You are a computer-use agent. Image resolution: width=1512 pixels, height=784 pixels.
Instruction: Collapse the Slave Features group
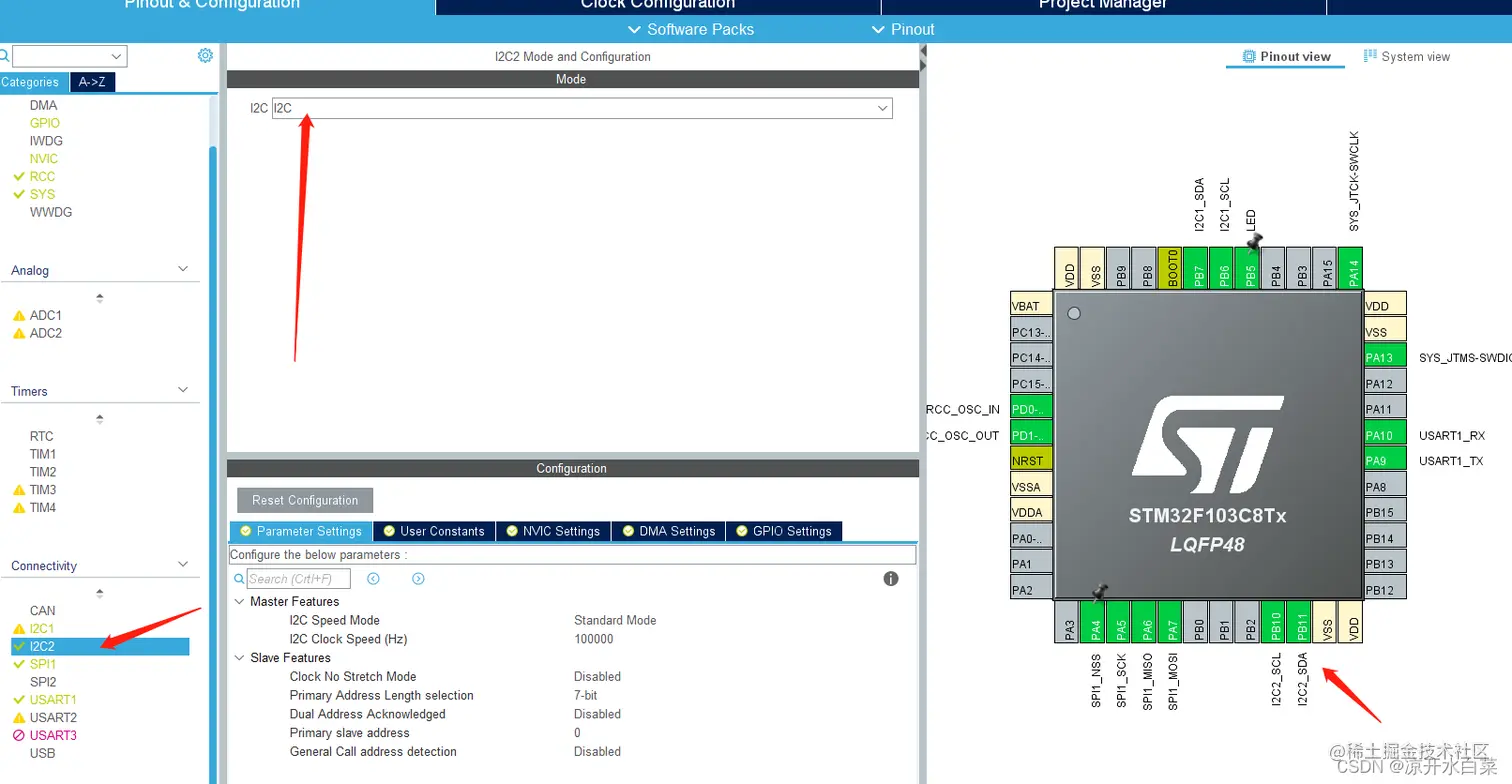point(239,658)
